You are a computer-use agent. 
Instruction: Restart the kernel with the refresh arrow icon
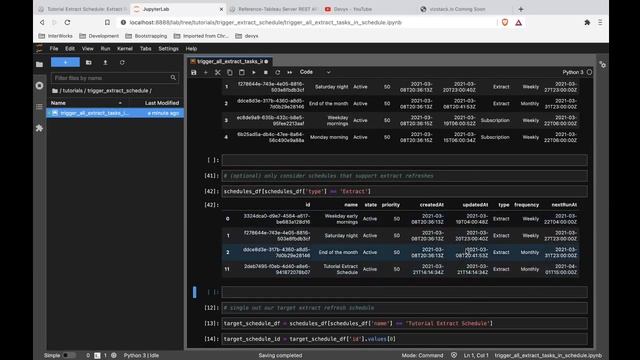tap(278, 72)
